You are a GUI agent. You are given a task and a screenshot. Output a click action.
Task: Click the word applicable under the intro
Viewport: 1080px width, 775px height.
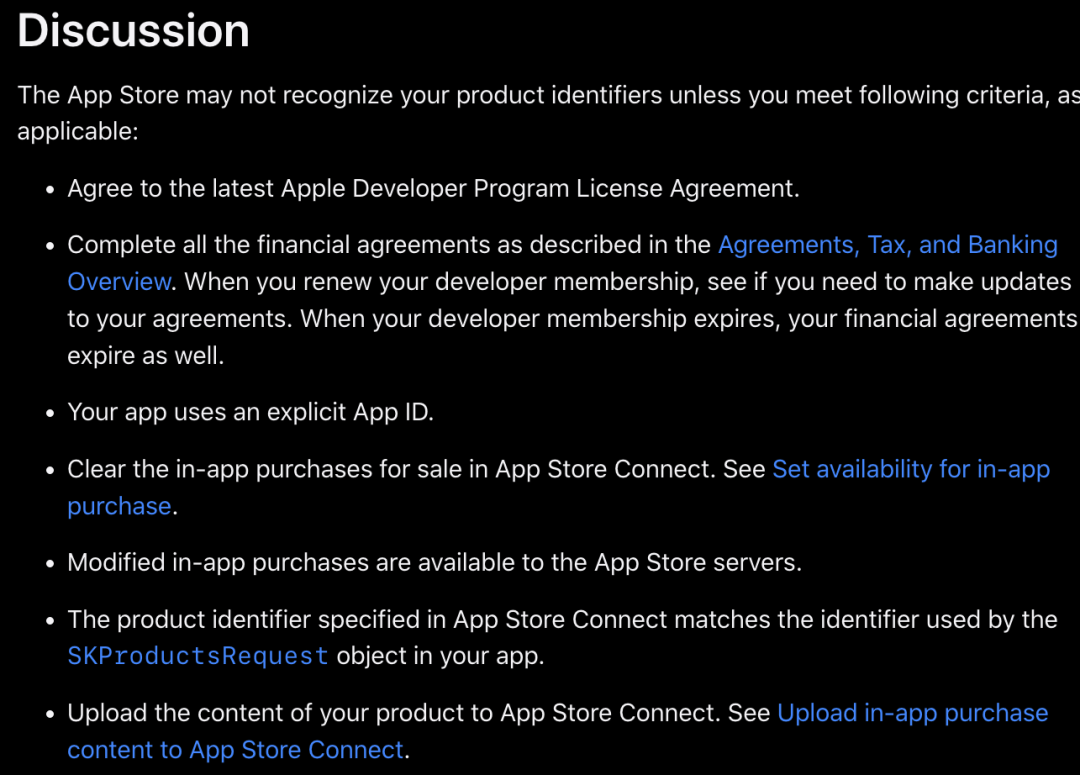77,131
